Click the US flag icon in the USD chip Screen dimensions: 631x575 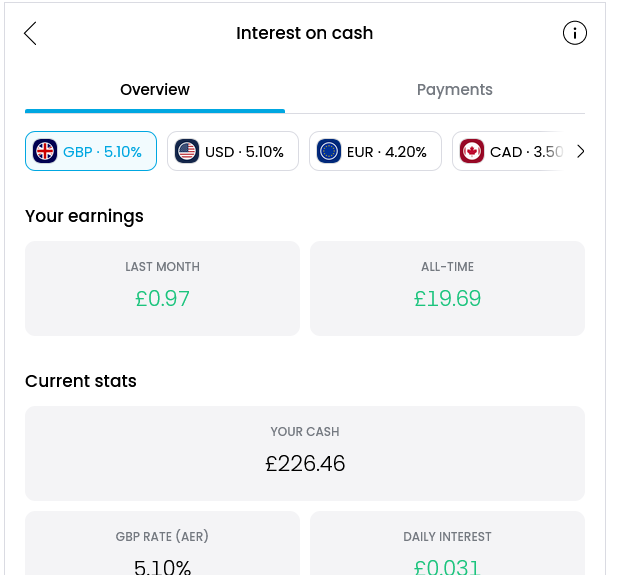coord(187,151)
